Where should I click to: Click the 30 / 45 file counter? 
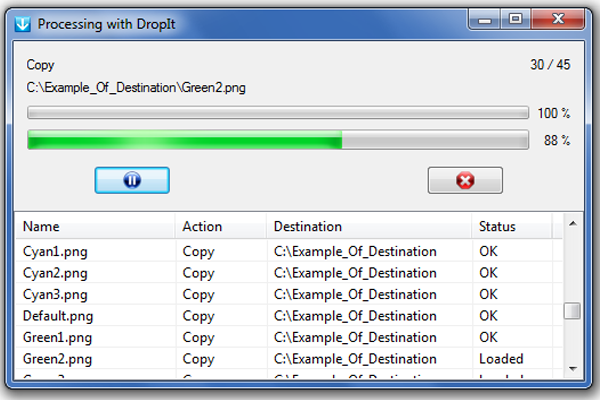click(x=550, y=65)
